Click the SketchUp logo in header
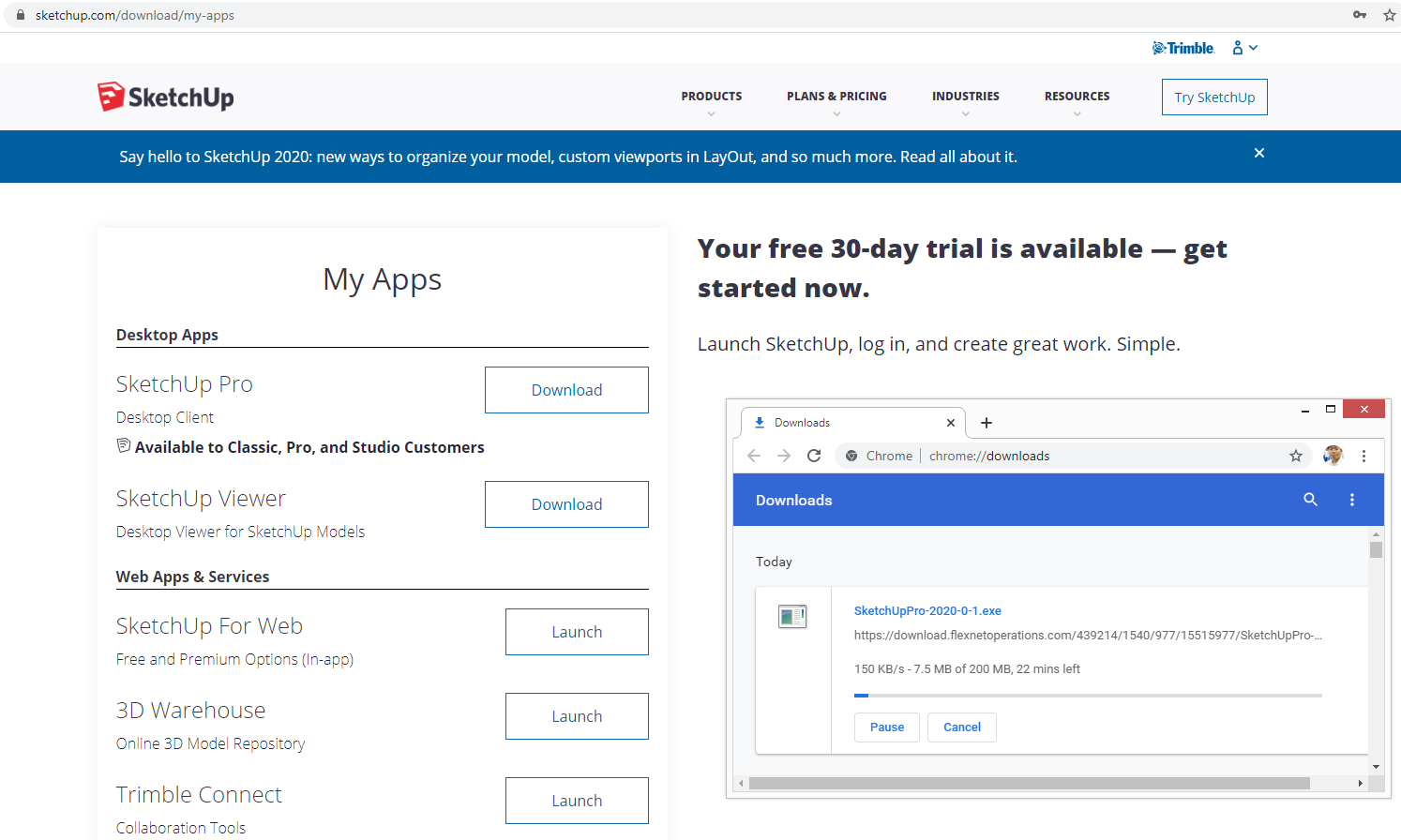Image resolution: width=1401 pixels, height=840 pixels. (x=166, y=97)
